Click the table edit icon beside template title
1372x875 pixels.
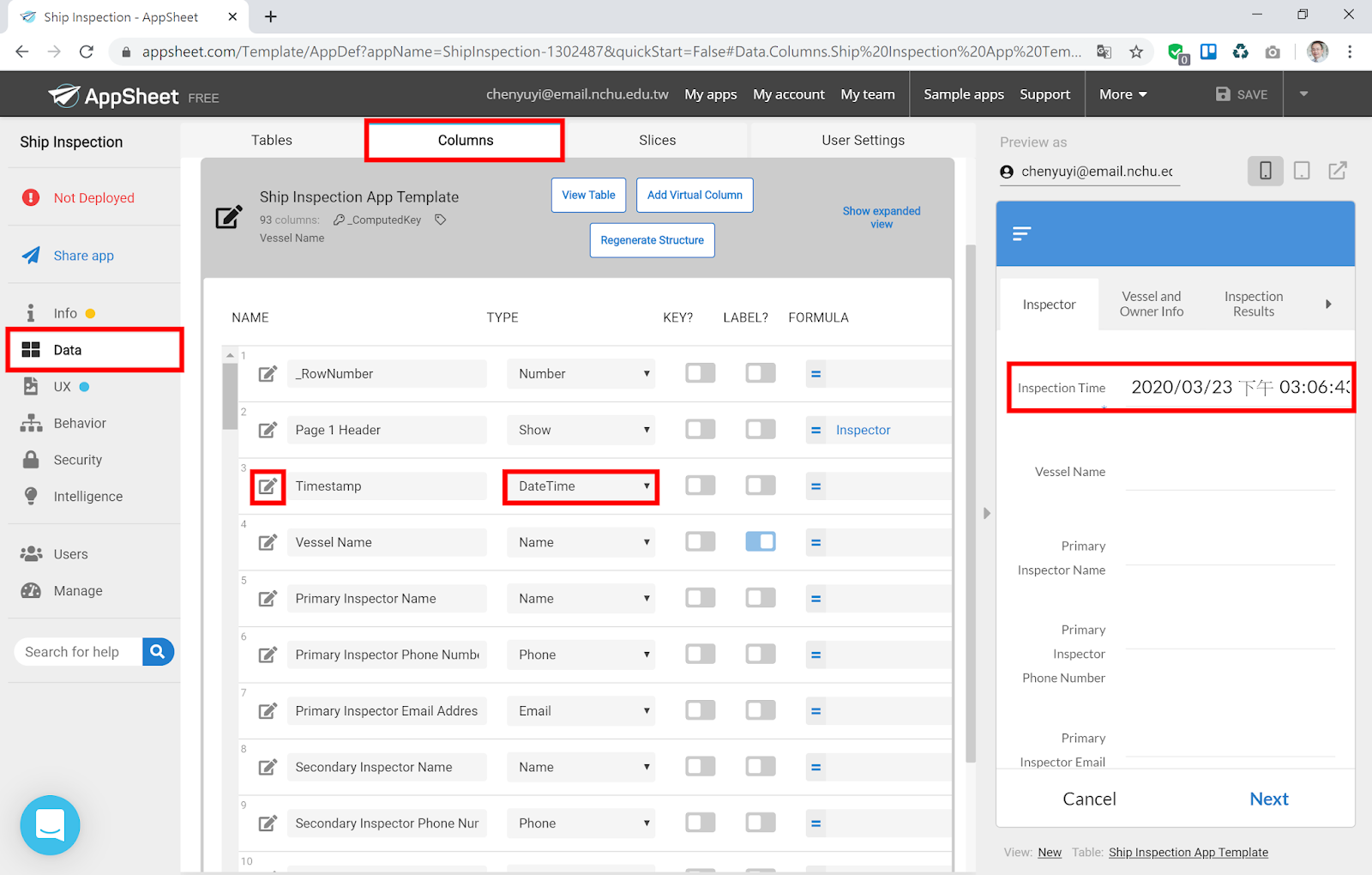point(228,217)
